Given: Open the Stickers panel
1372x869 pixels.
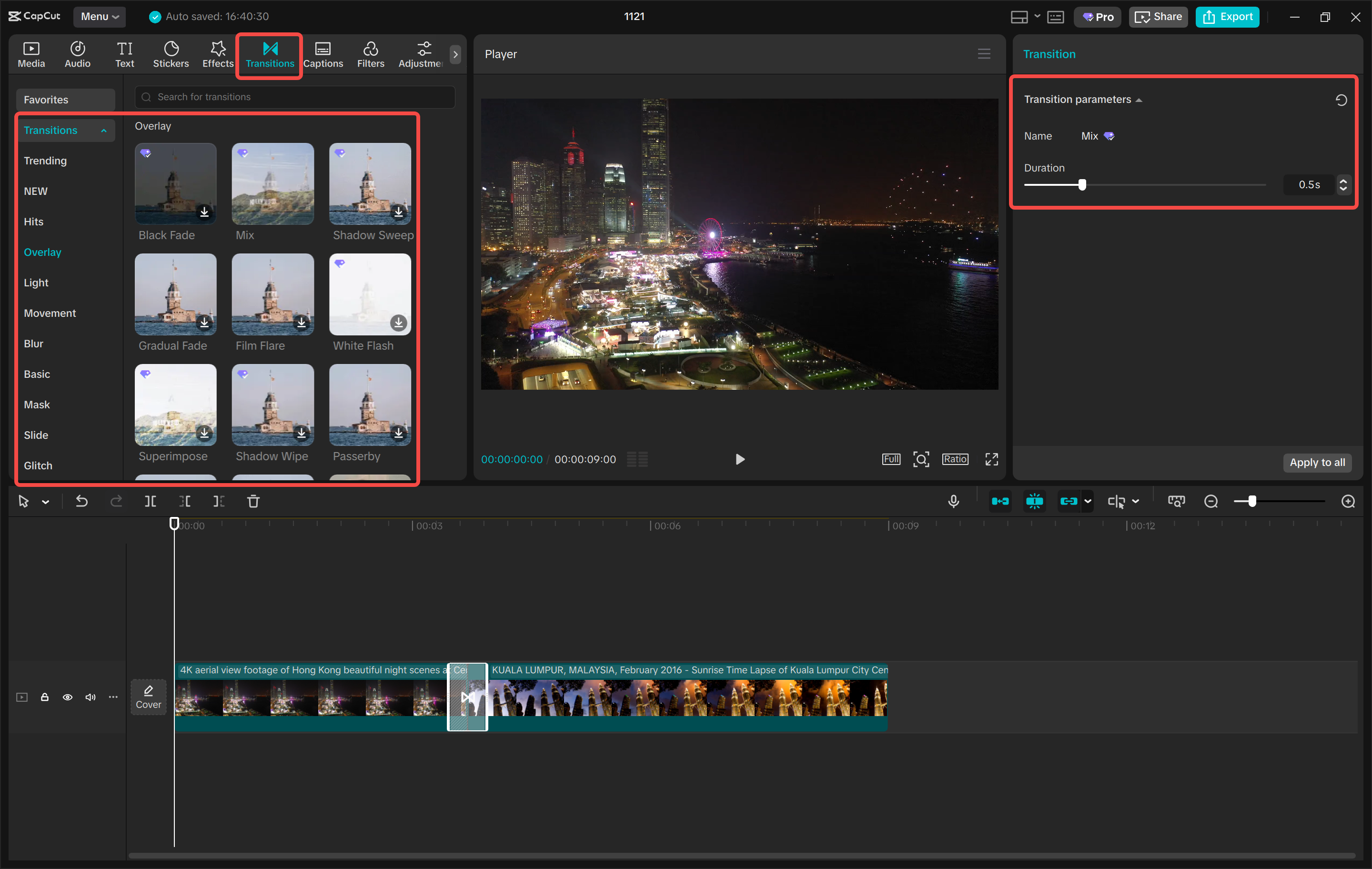Looking at the screenshot, I should coord(171,54).
